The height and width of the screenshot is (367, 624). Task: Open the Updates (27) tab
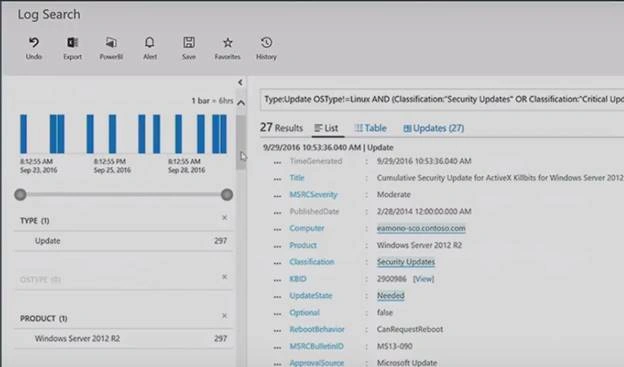click(x=433, y=128)
